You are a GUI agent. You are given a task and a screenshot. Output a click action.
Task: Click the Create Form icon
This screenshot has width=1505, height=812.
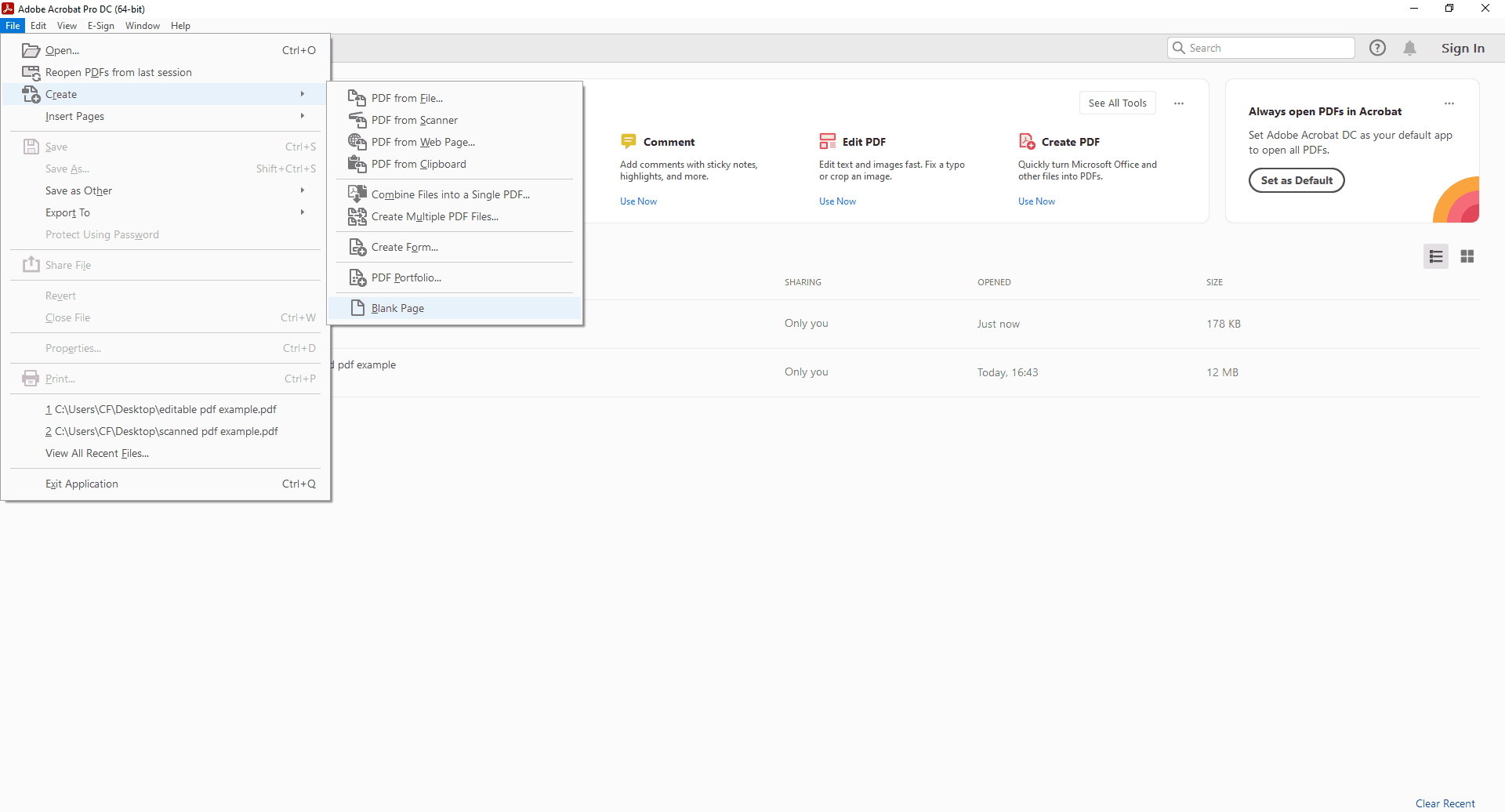point(357,247)
